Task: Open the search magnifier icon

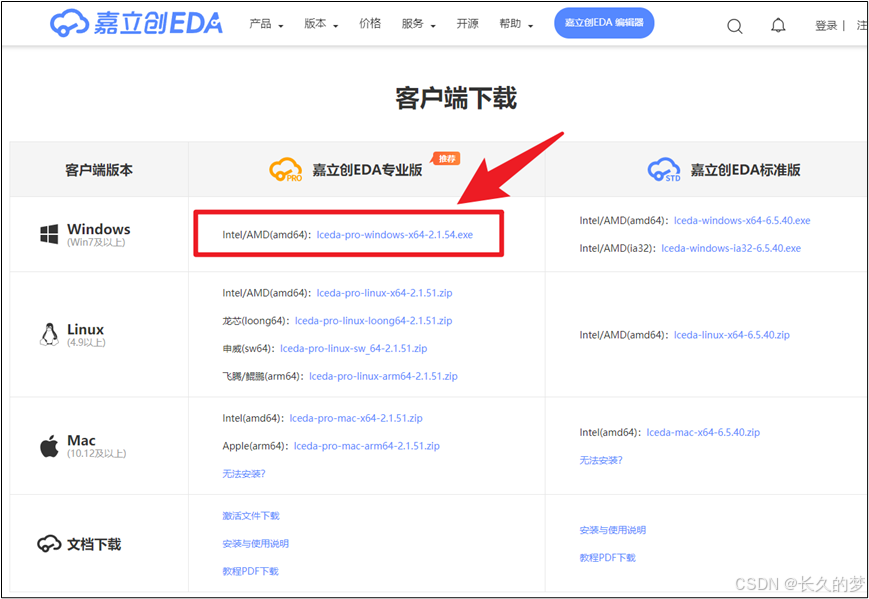Action: (x=735, y=26)
